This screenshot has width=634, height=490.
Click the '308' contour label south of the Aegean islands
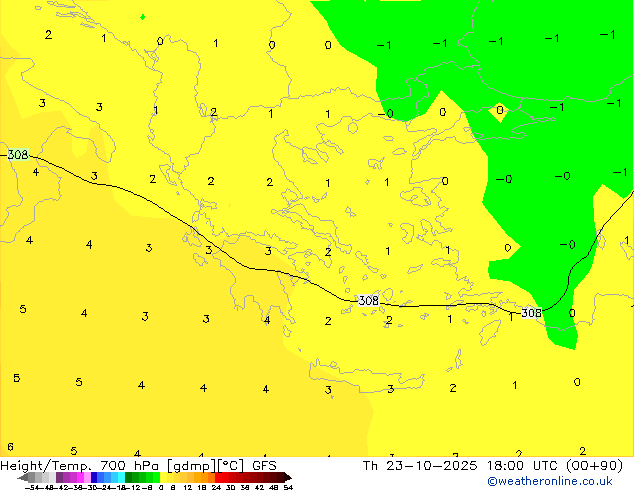tap(368, 301)
